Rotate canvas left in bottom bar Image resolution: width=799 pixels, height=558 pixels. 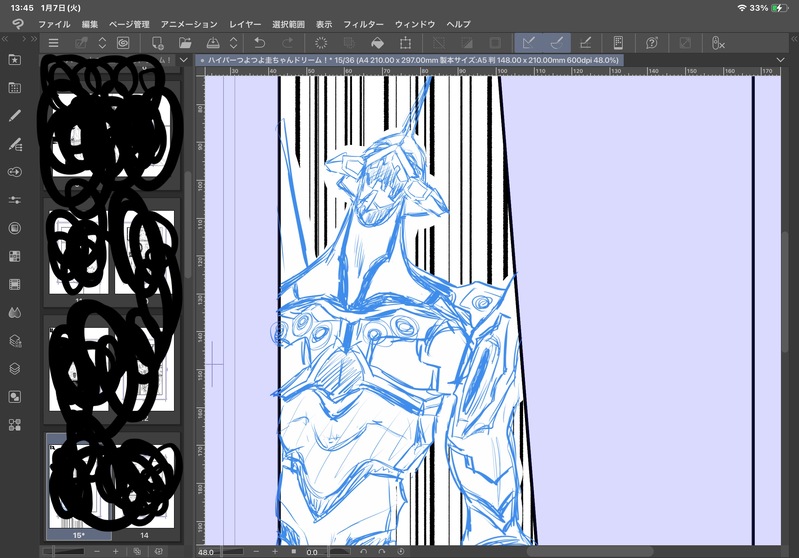[x=363, y=551]
